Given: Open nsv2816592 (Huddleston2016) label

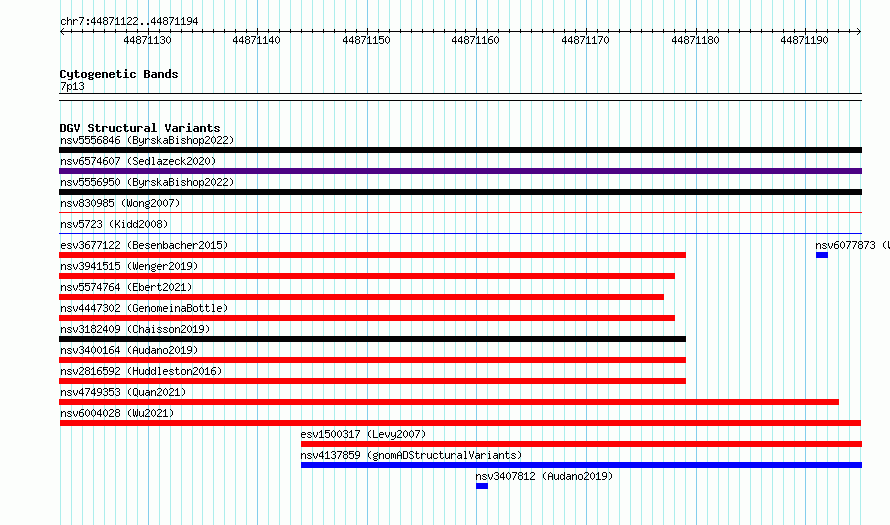Looking at the screenshot, I should click(x=141, y=371).
